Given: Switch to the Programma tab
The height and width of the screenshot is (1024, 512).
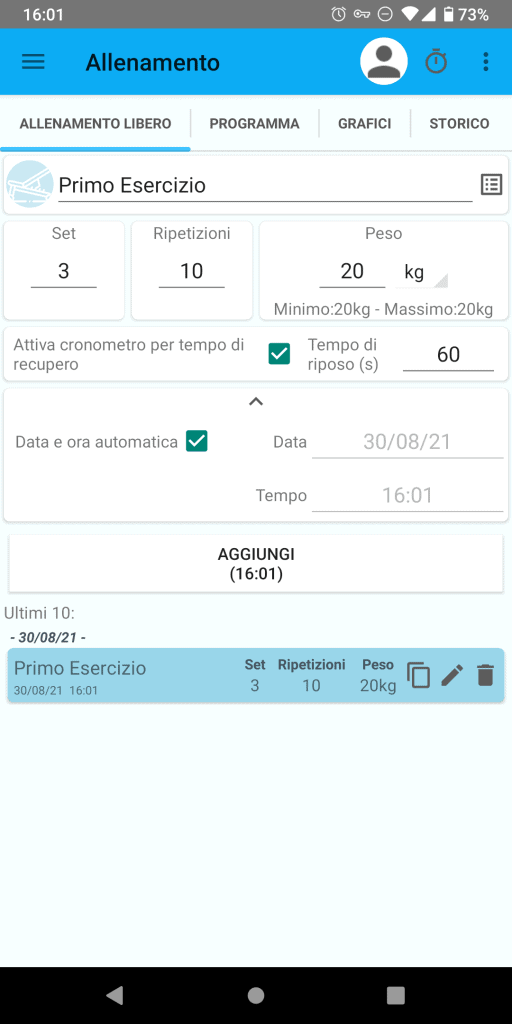Looking at the screenshot, I should click(x=255, y=123).
